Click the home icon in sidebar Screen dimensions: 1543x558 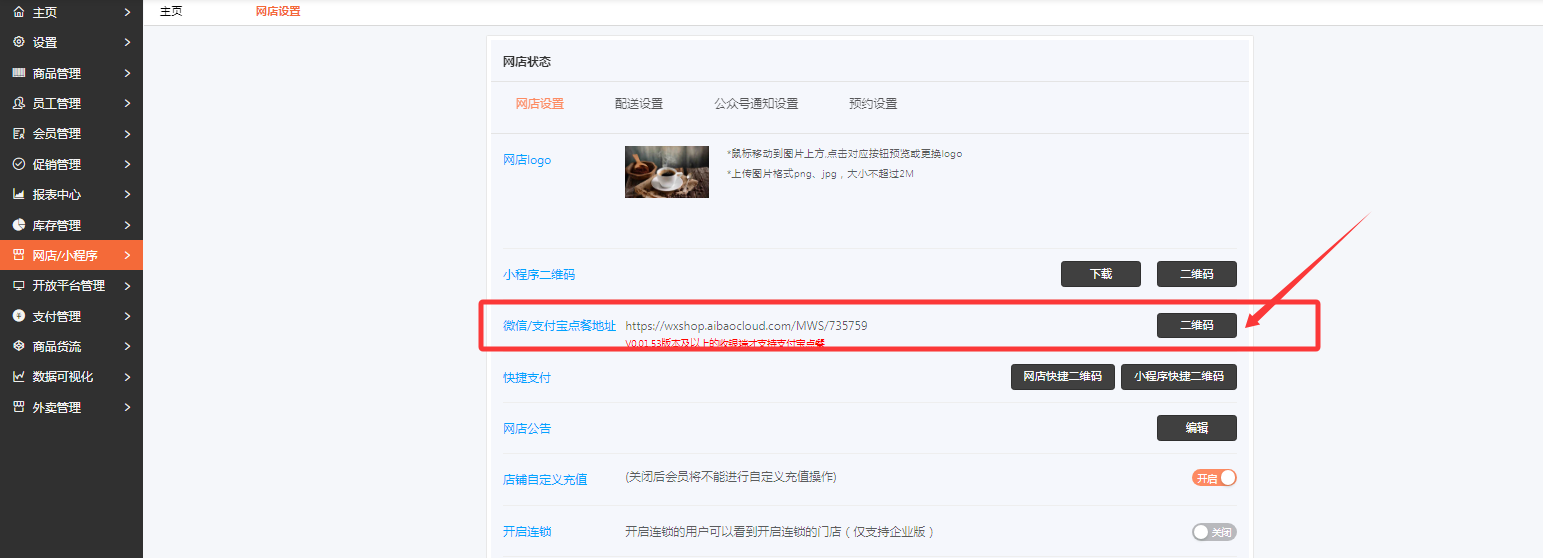18,12
